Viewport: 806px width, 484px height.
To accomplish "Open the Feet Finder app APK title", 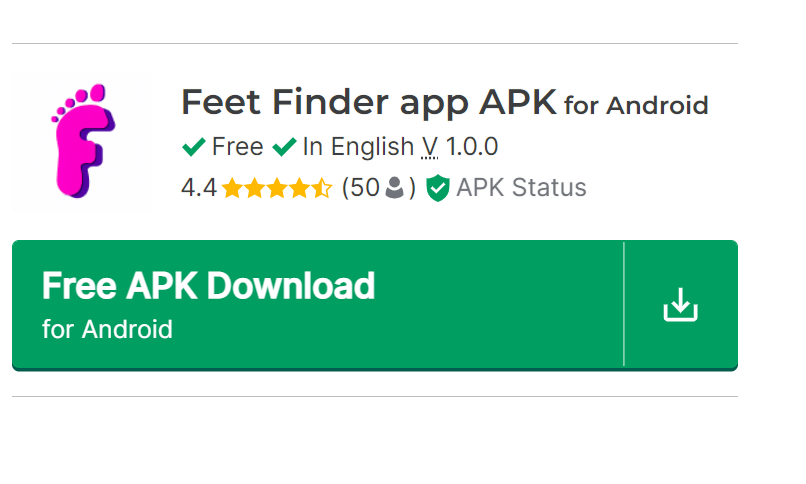I will (368, 102).
